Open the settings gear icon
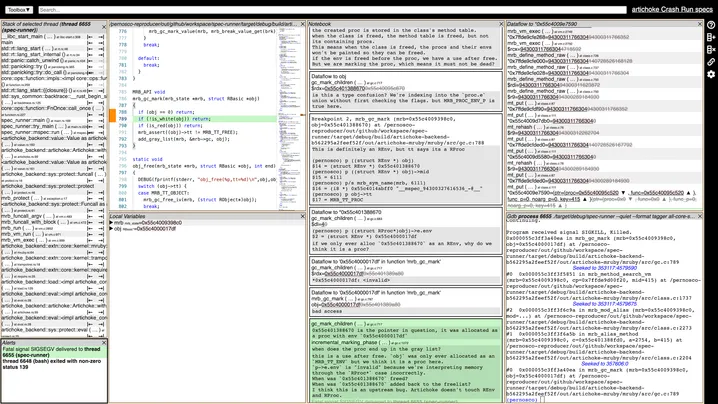The image size is (718, 404). point(711,74)
